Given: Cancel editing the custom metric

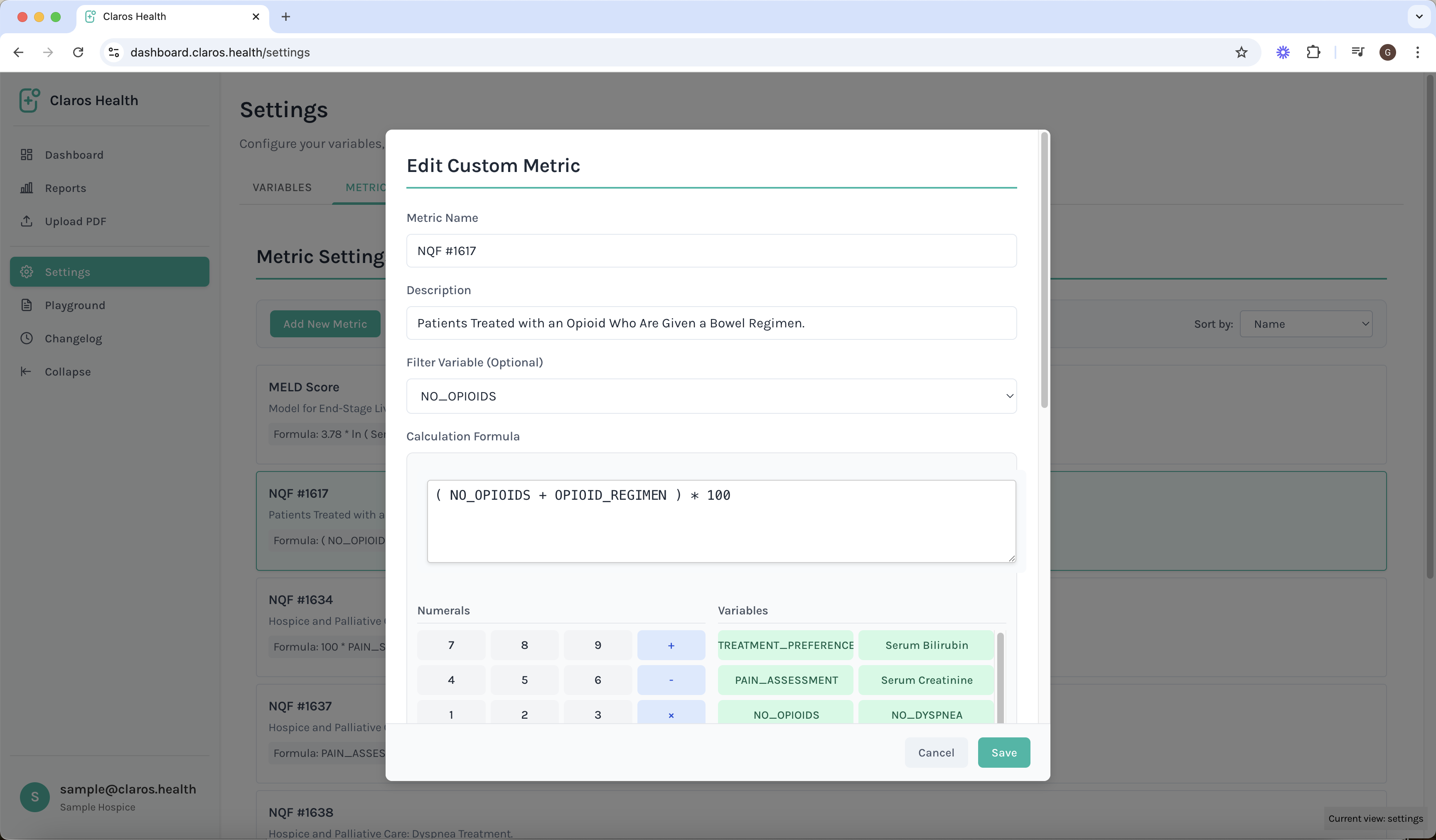Looking at the screenshot, I should click(936, 752).
